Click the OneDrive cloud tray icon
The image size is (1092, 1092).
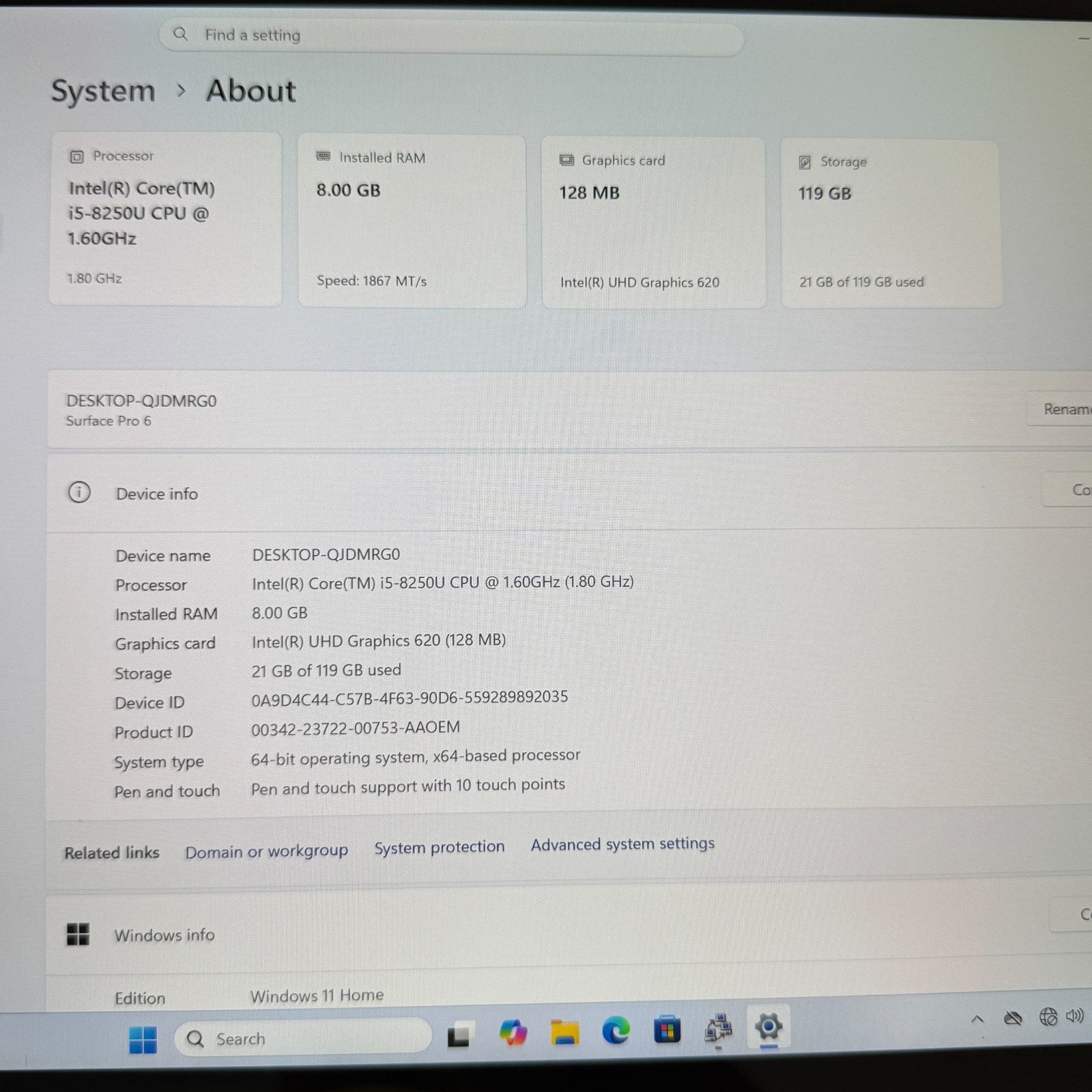pos(1013,1019)
